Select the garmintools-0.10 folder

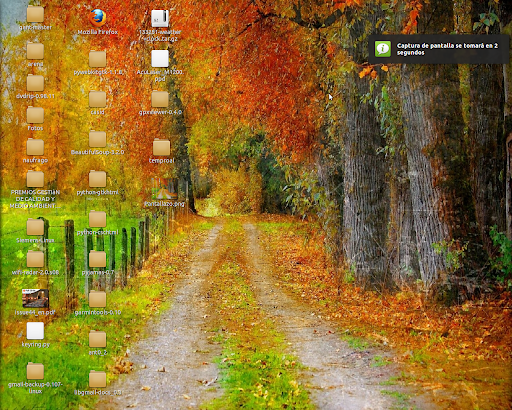click(97, 299)
